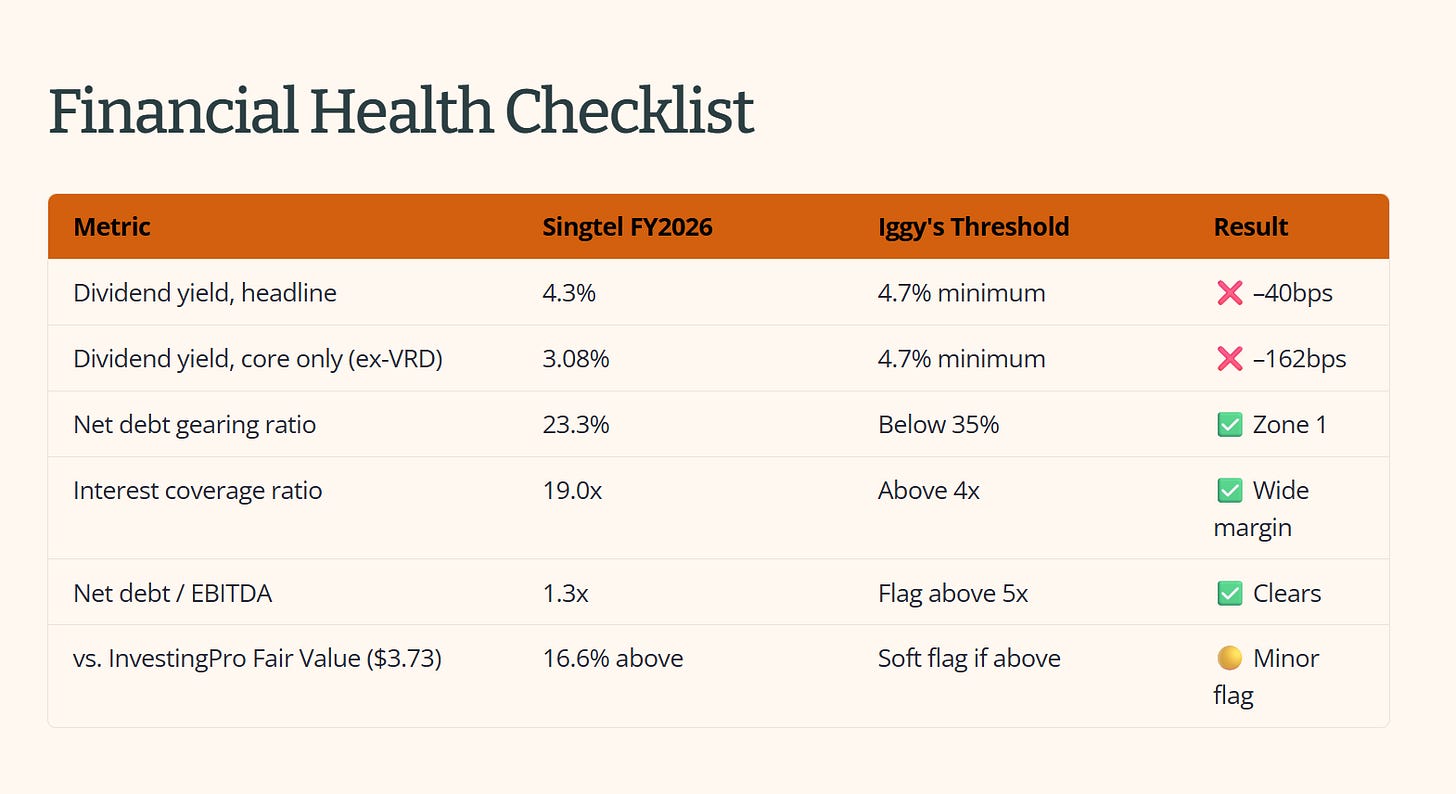1456x794 pixels.
Task: Select the Singtel FY2026 column header
Action: (x=627, y=227)
